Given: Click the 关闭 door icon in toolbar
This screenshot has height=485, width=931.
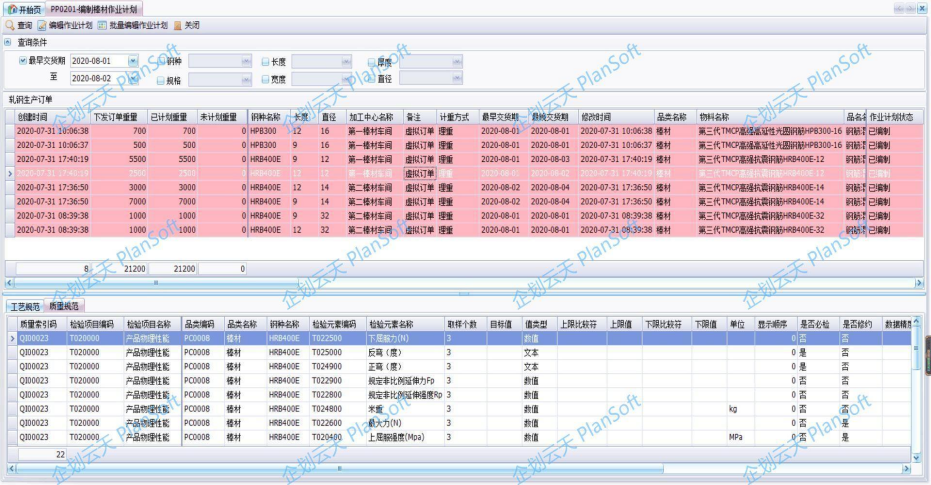Looking at the screenshot, I should point(178,26).
